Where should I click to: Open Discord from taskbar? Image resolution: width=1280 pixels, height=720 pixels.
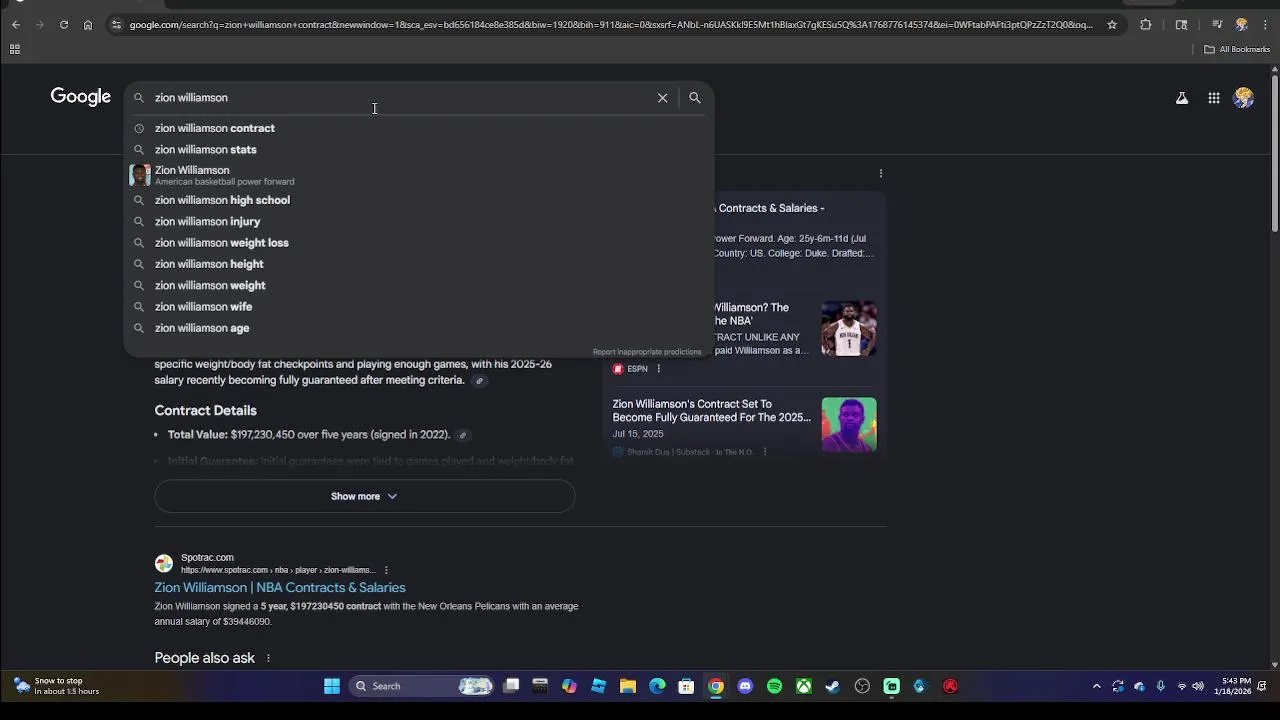pos(745,686)
